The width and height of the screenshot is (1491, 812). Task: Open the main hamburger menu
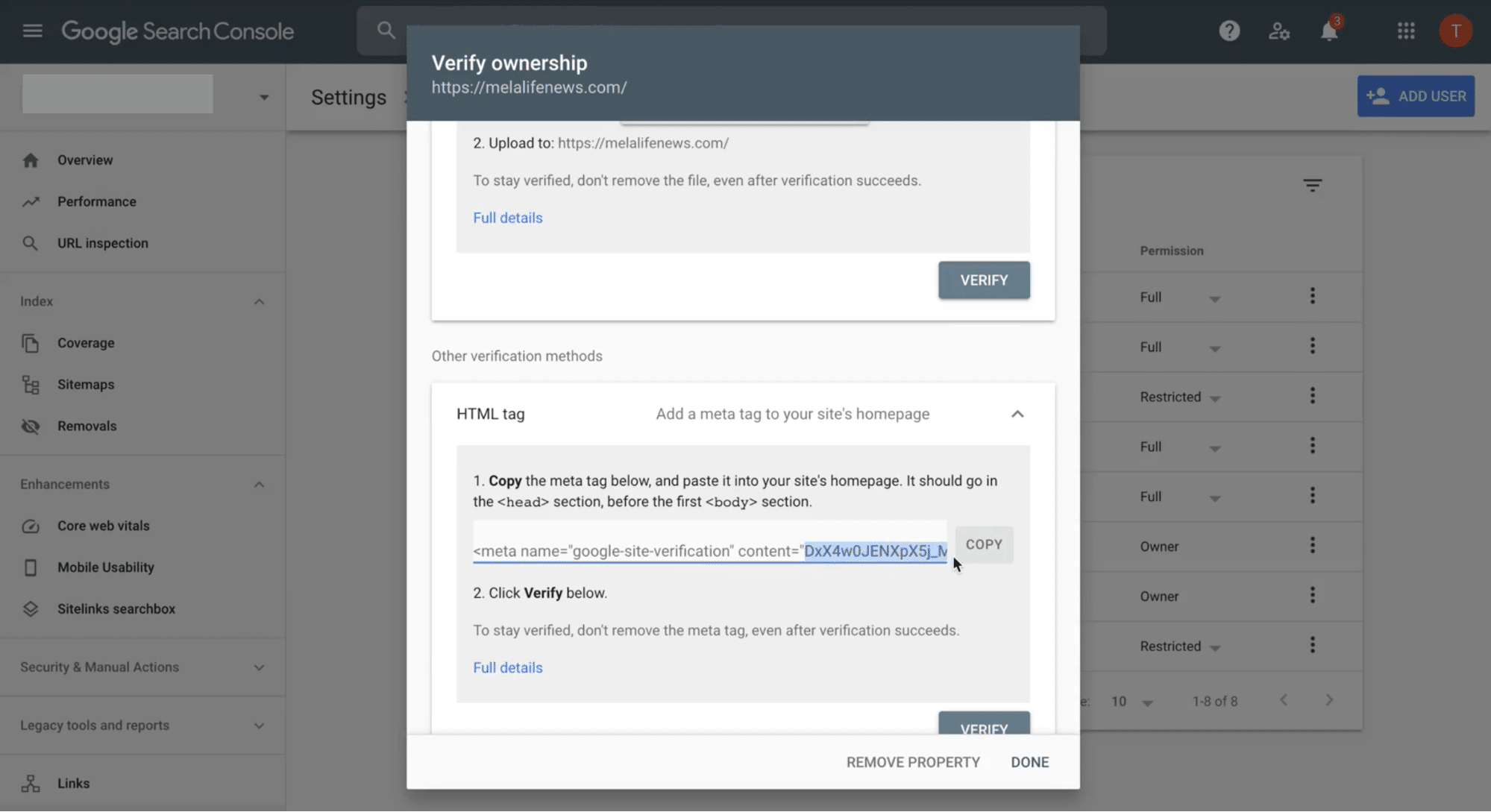(x=32, y=31)
